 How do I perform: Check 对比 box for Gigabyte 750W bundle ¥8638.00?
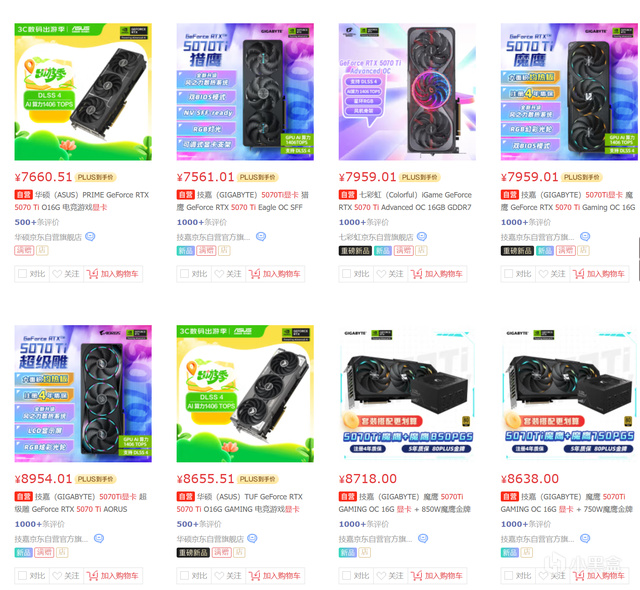pos(509,576)
